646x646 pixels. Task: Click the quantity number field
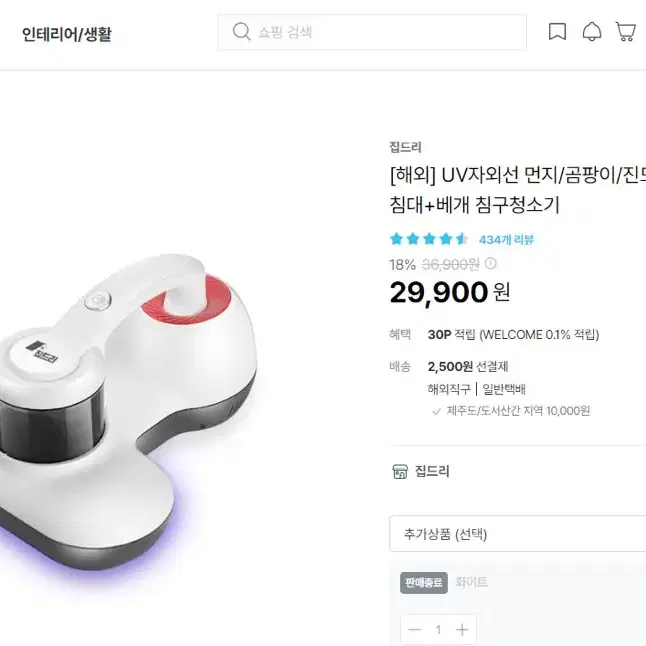coord(438,630)
